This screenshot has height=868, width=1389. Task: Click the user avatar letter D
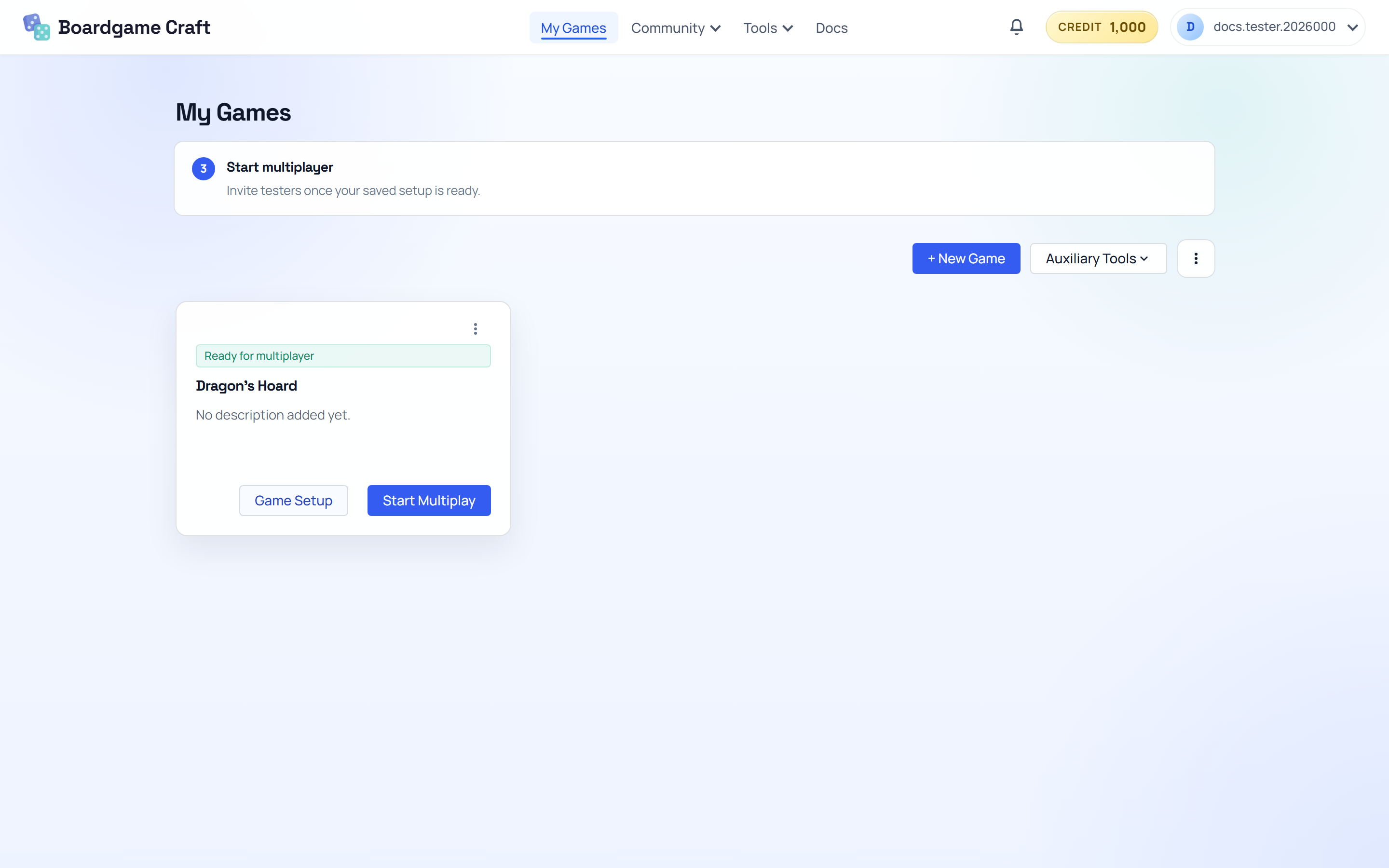pos(1190,27)
